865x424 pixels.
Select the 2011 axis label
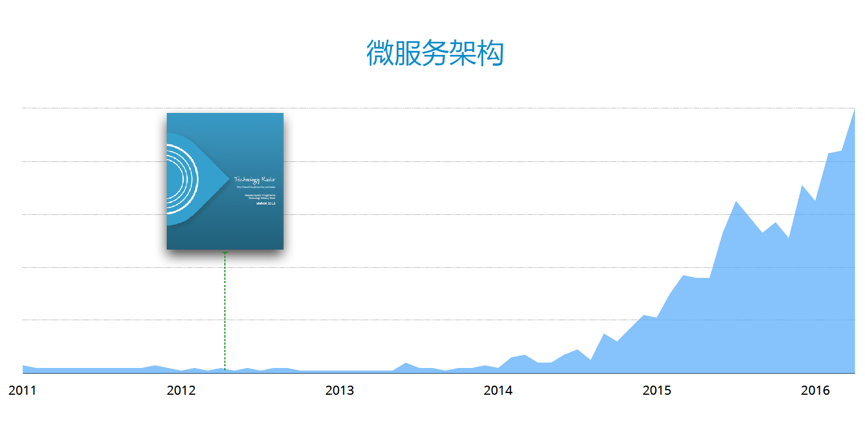tap(22, 390)
